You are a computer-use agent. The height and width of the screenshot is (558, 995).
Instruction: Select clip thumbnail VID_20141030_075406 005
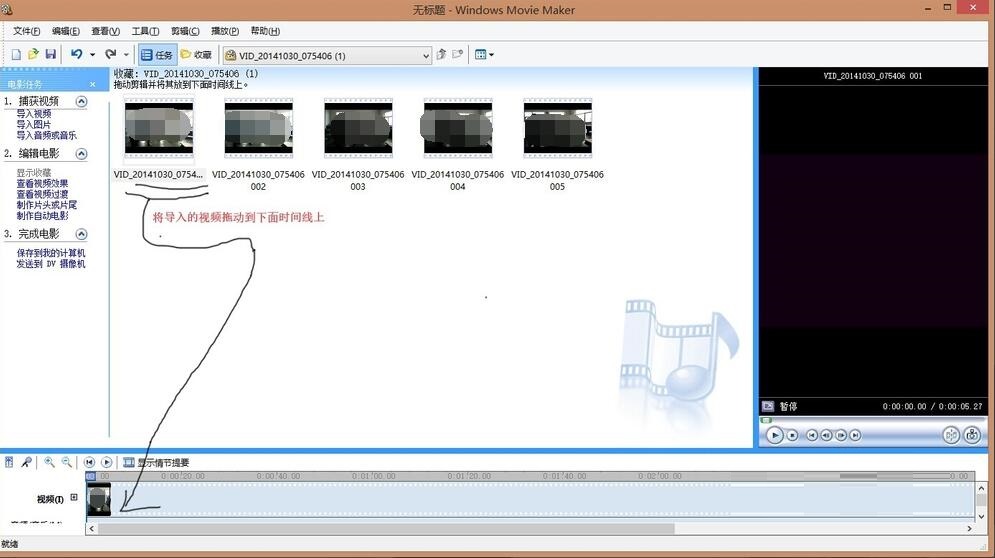557,129
